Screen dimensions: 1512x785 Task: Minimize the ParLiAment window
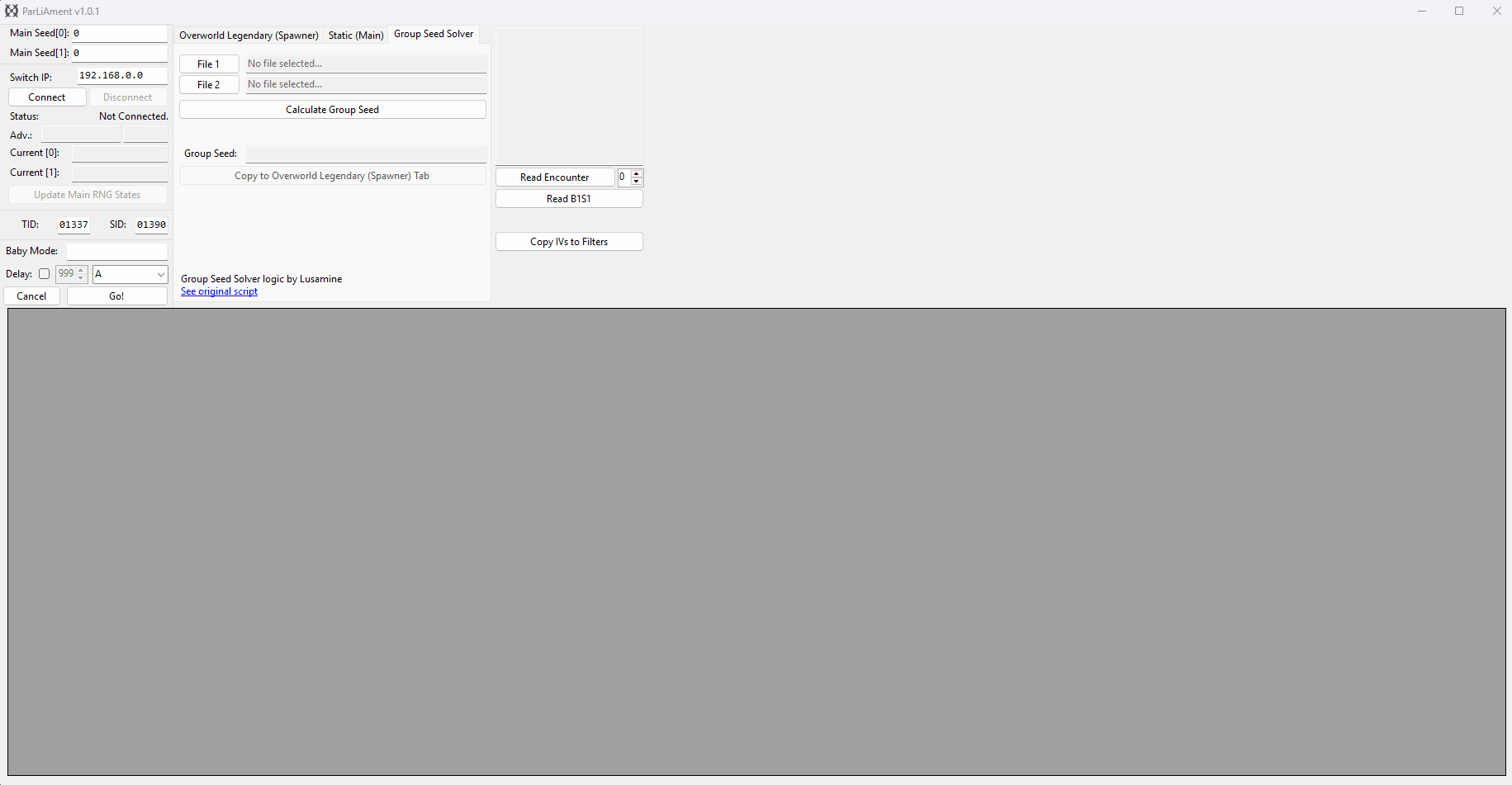(1422, 11)
